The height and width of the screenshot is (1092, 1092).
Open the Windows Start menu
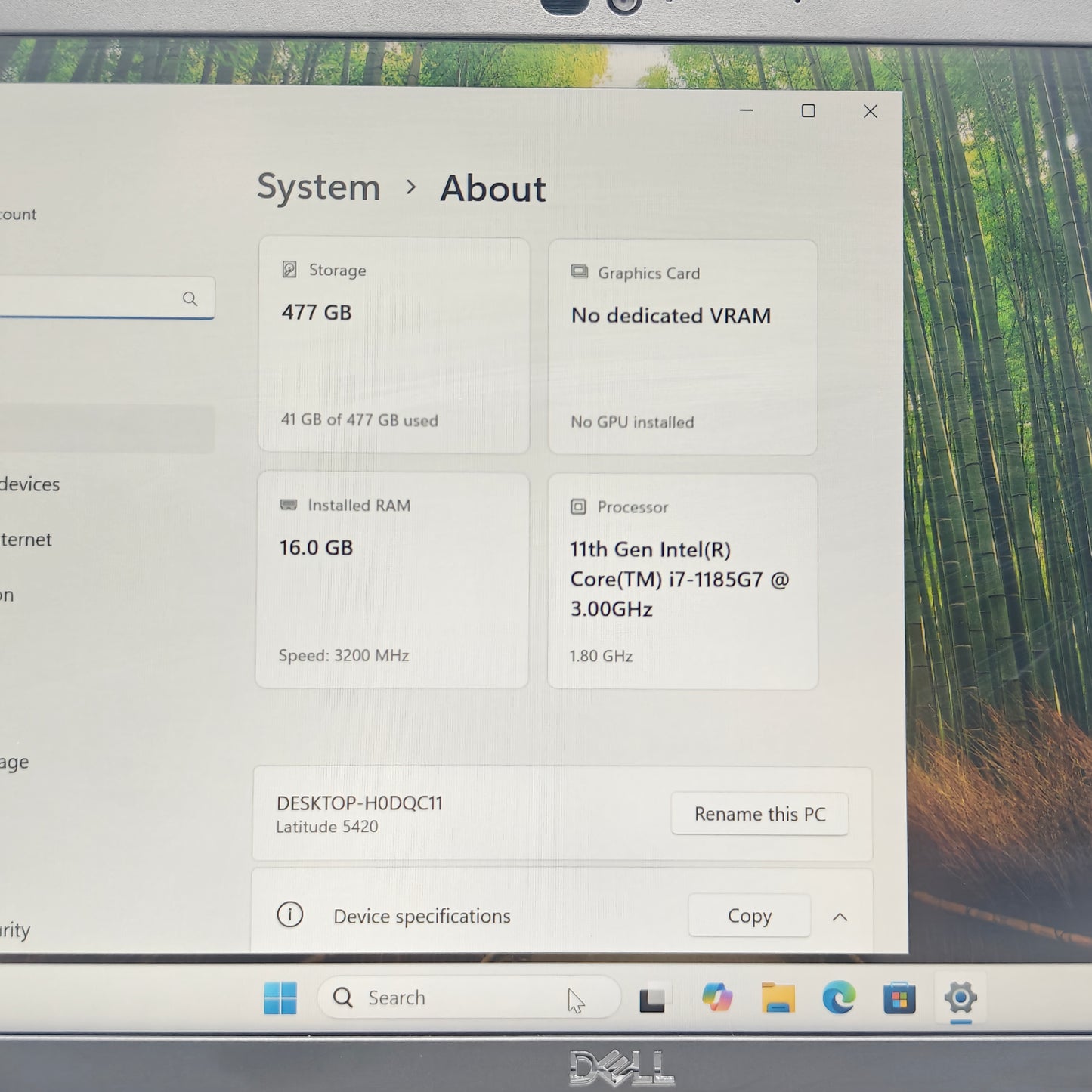tap(280, 998)
